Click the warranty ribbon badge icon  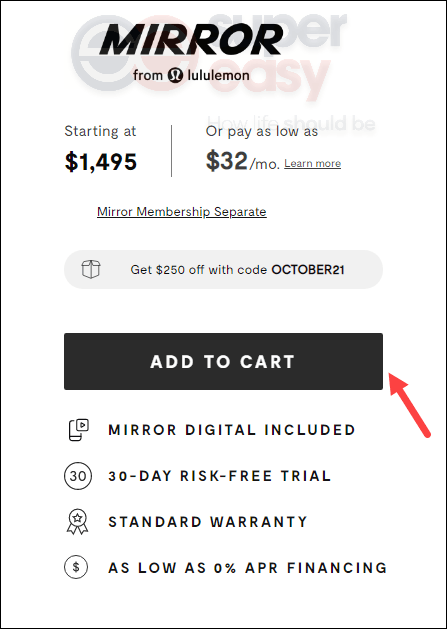click(x=77, y=522)
